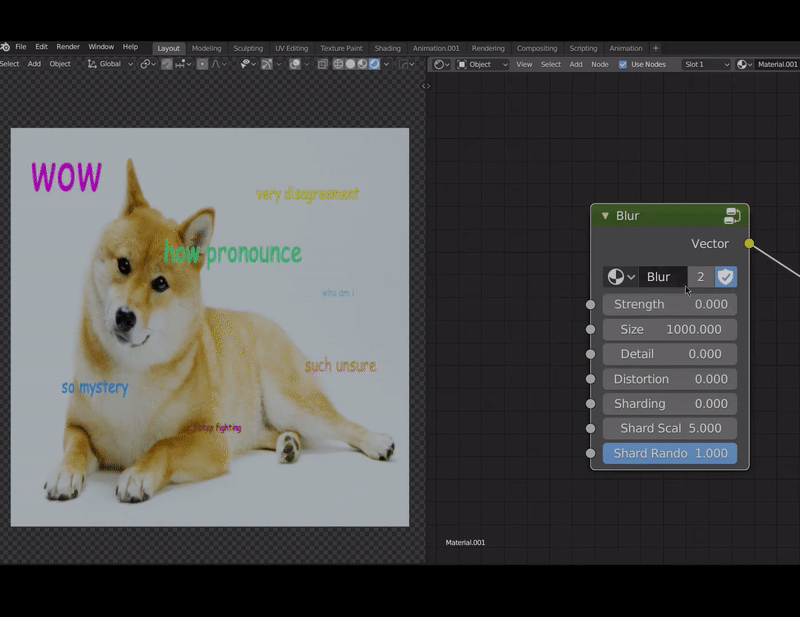
Task: Click the node group user count 2
Action: coord(700,277)
